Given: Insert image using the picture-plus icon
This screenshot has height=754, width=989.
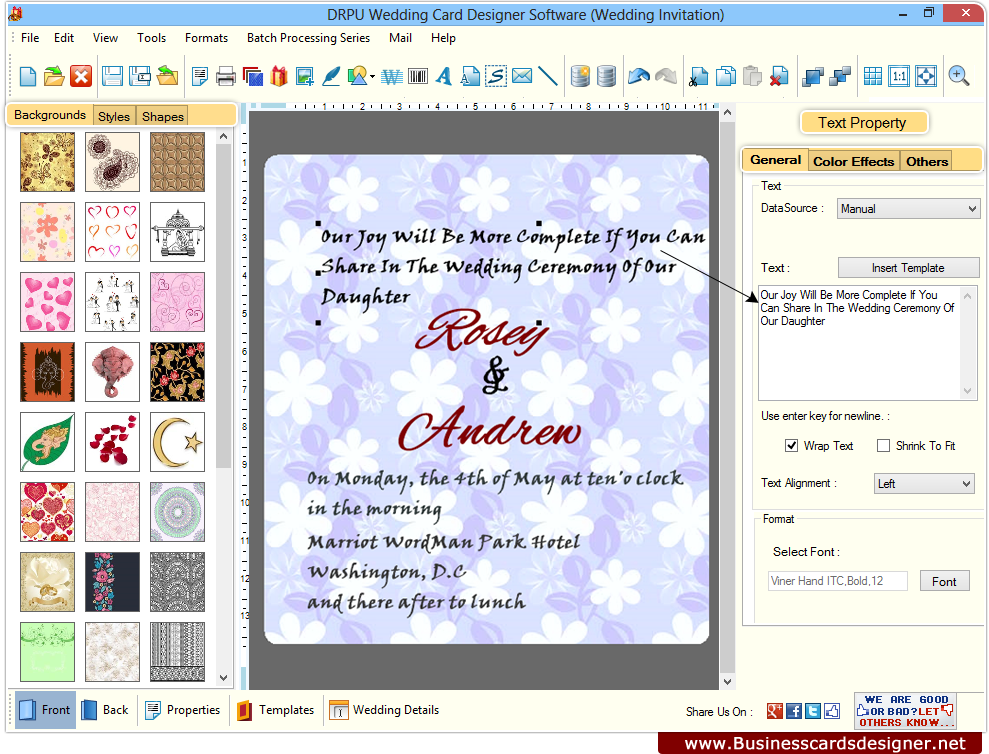Looking at the screenshot, I should tap(305, 76).
